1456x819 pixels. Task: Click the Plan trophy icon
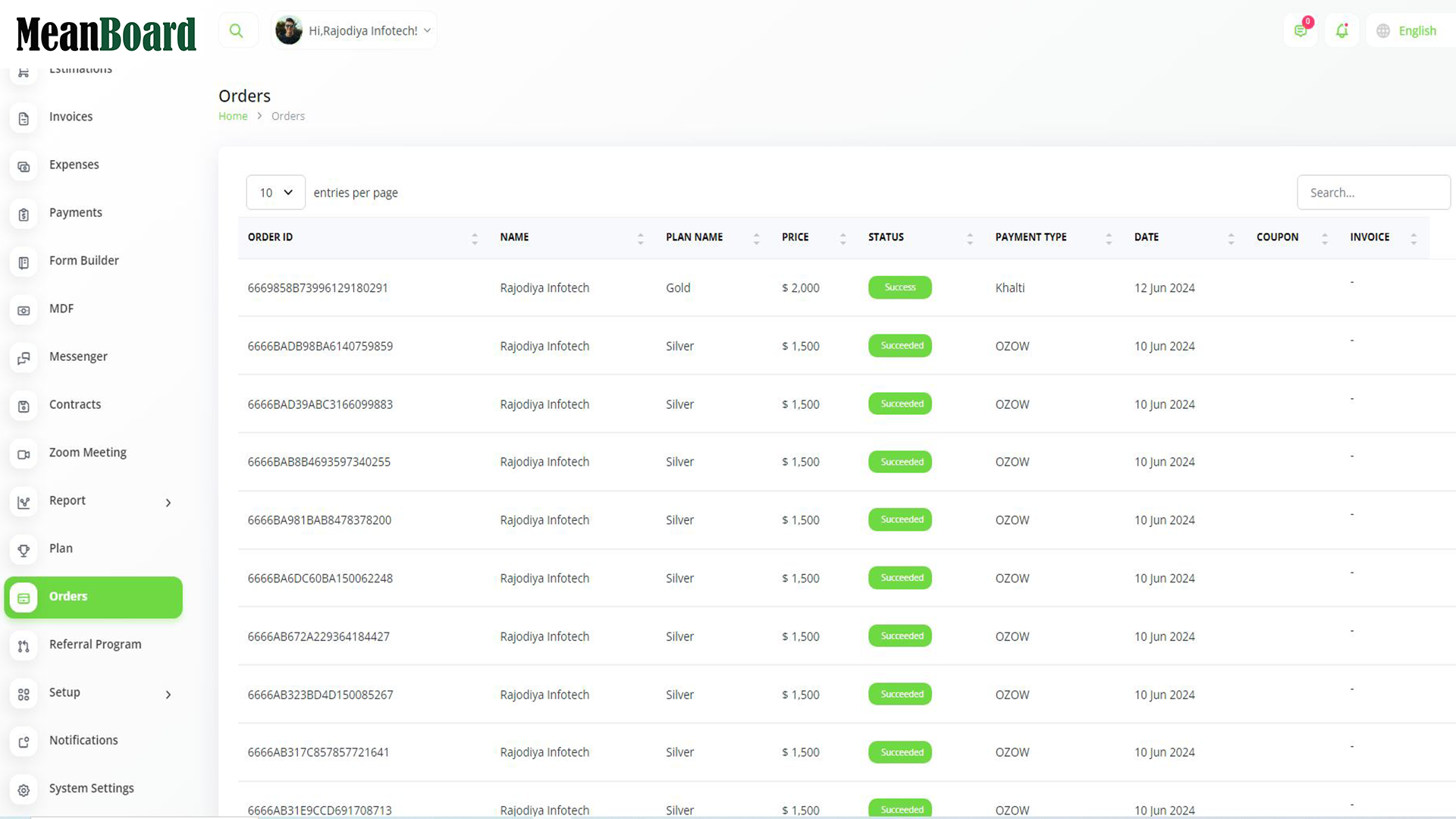(24, 551)
